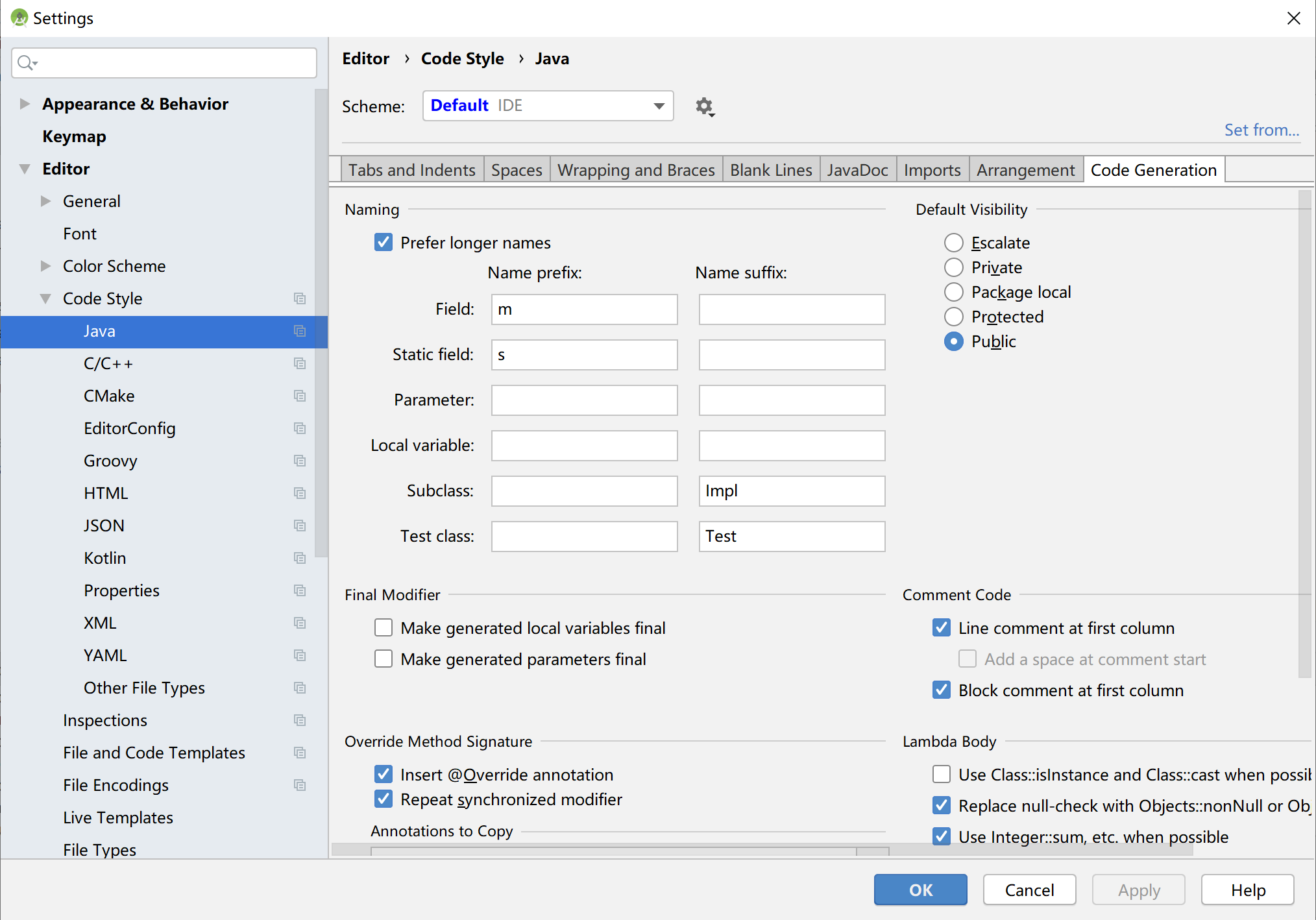Click the search magnifier icon
1316x920 pixels.
tap(26, 63)
